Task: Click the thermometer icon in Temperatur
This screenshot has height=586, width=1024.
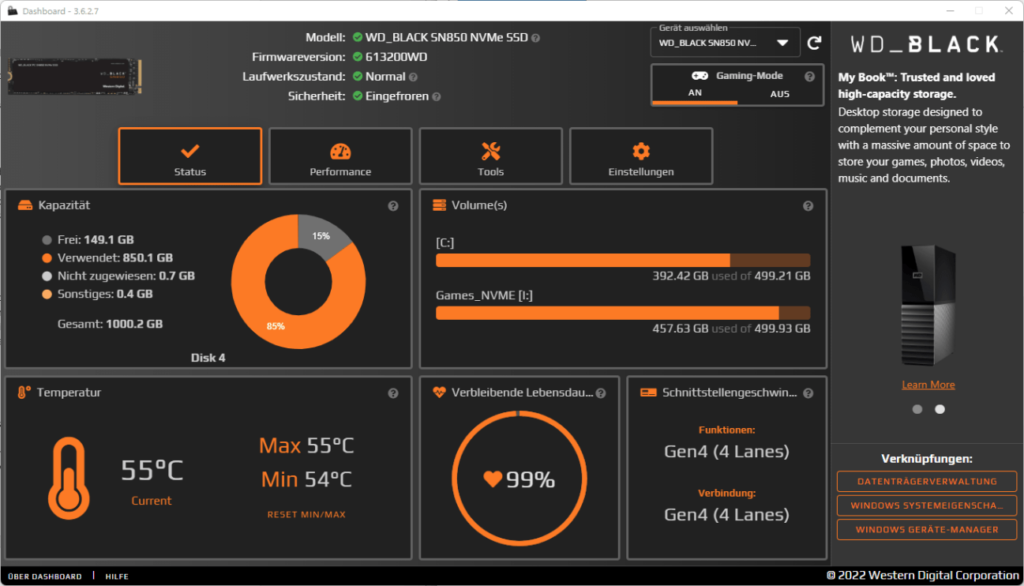Action: click(x=69, y=479)
